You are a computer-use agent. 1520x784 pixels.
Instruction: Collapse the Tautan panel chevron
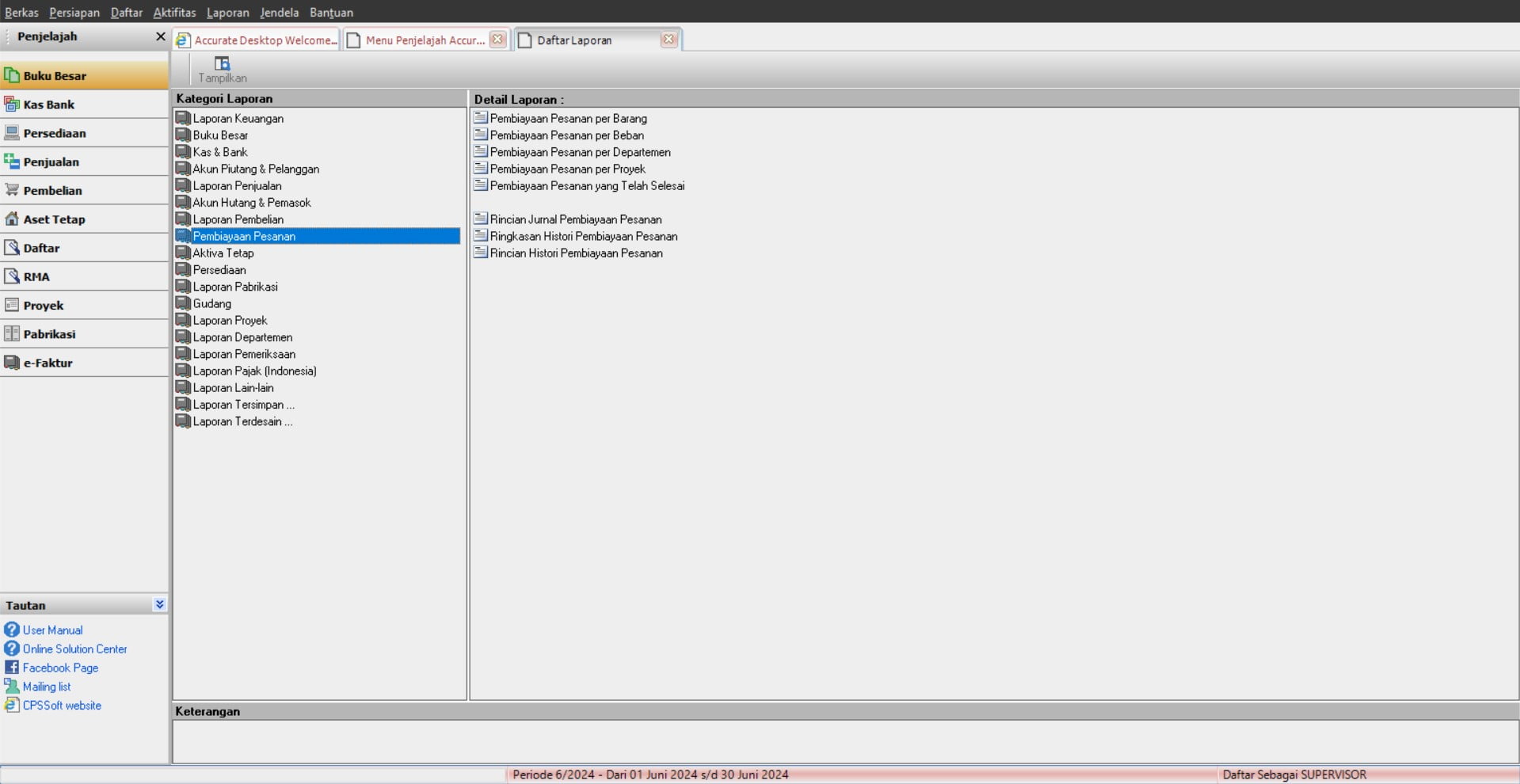click(x=159, y=604)
